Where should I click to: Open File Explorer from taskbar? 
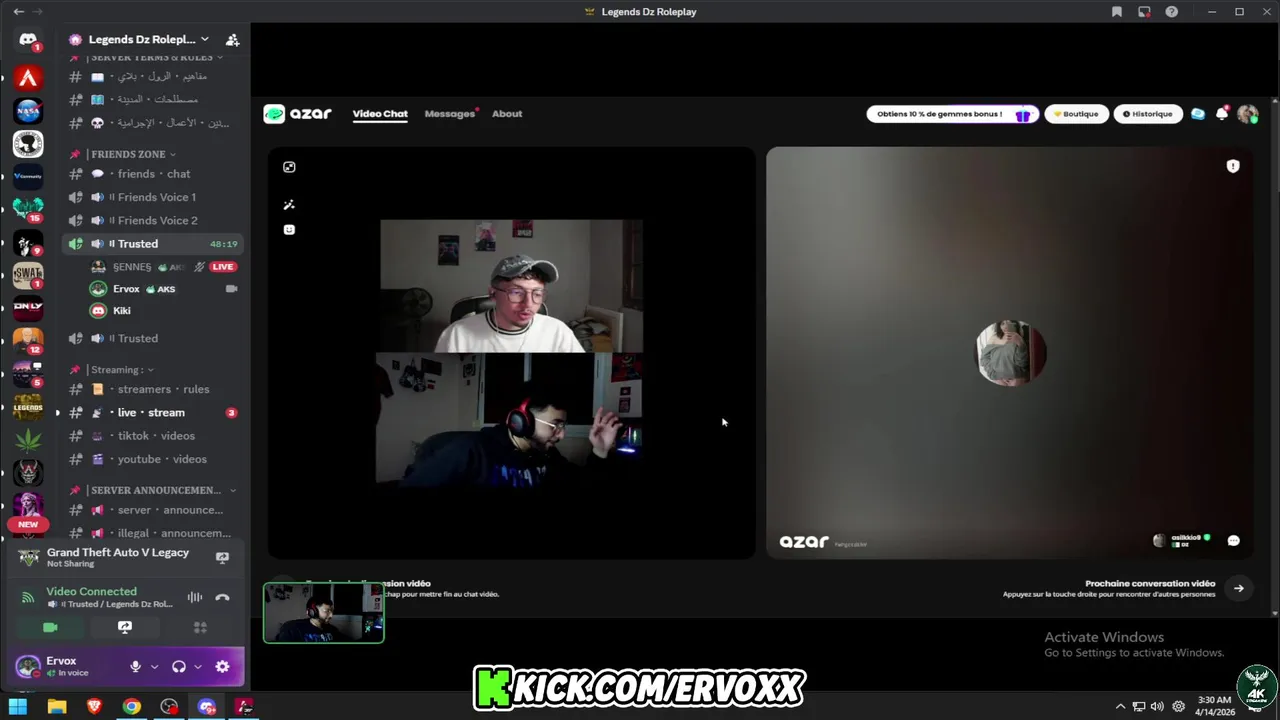point(57,707)
